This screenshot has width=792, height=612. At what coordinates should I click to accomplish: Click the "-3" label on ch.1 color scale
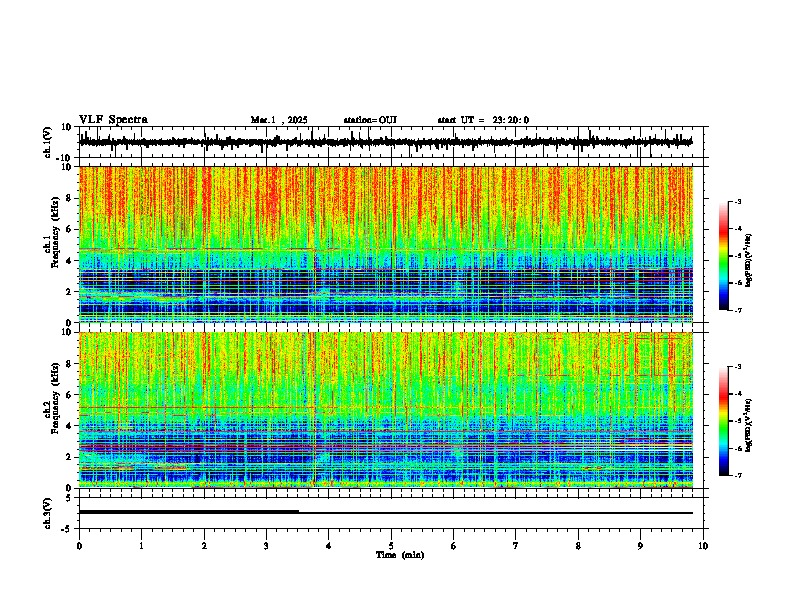(738, 201)
